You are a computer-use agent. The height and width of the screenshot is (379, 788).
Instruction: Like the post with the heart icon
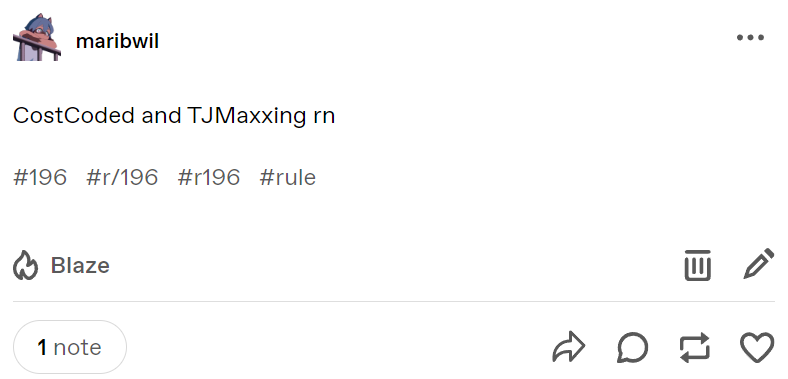pos(757,347)
